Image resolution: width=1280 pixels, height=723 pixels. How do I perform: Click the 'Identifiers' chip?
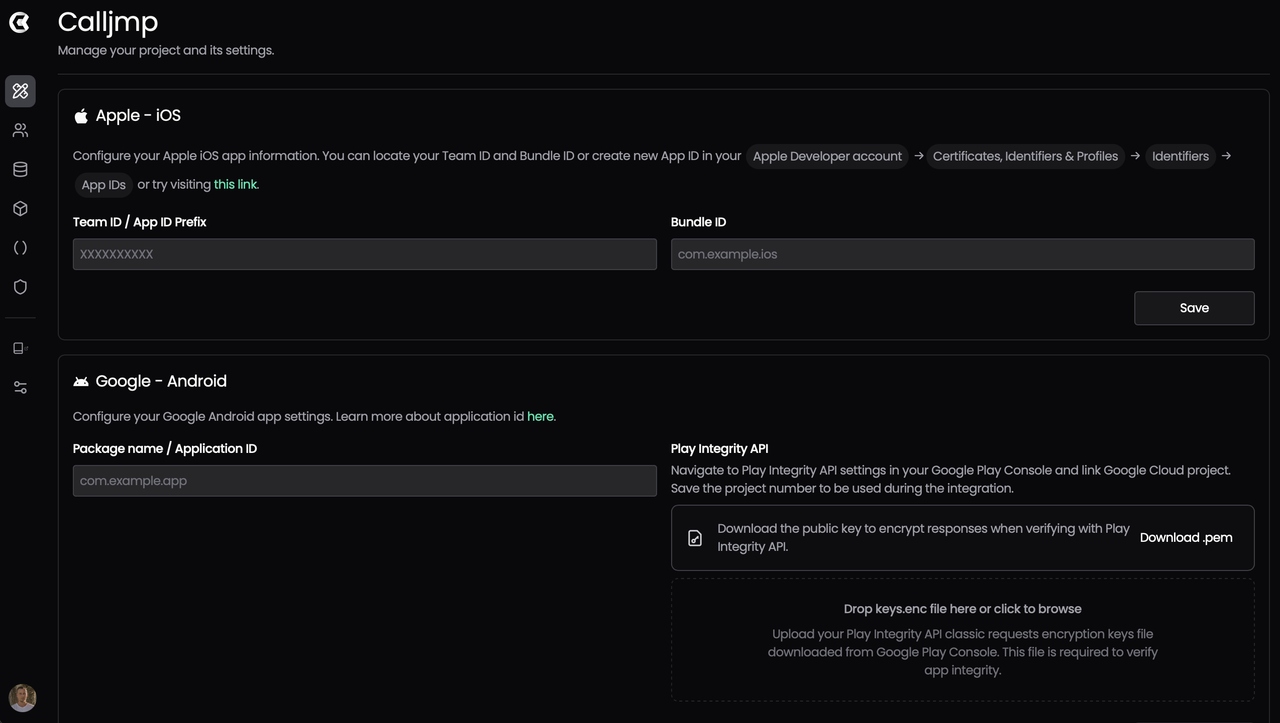pyautogui.click(x=1180, y=156)
